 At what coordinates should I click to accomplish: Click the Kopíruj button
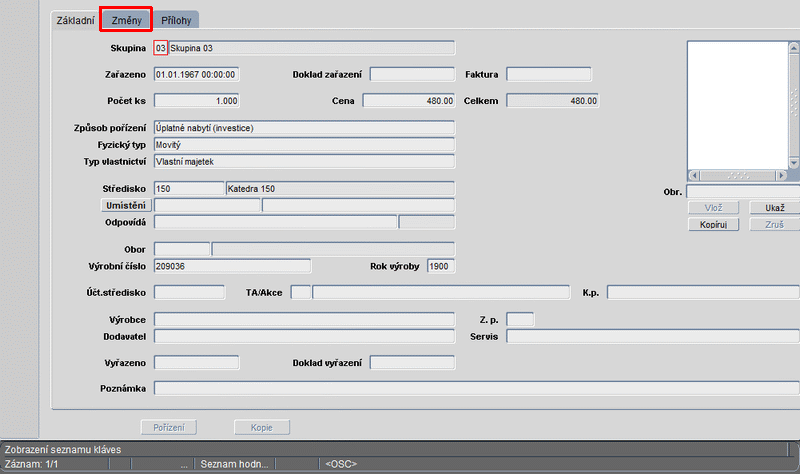(713, 225)
